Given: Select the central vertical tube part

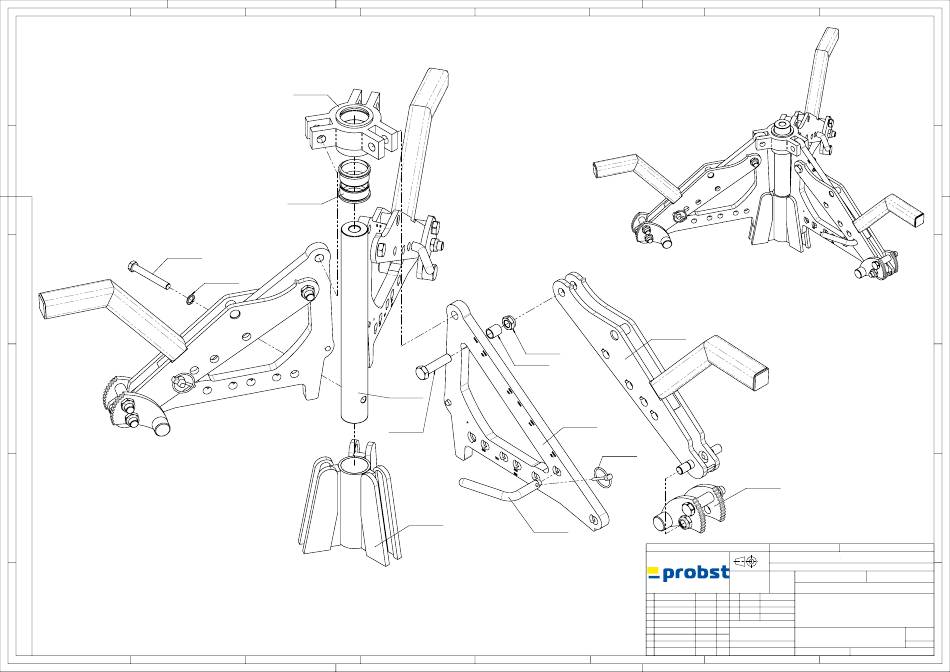Looking at the screenshot, I should pyautogui.click(x=354, y=323).
